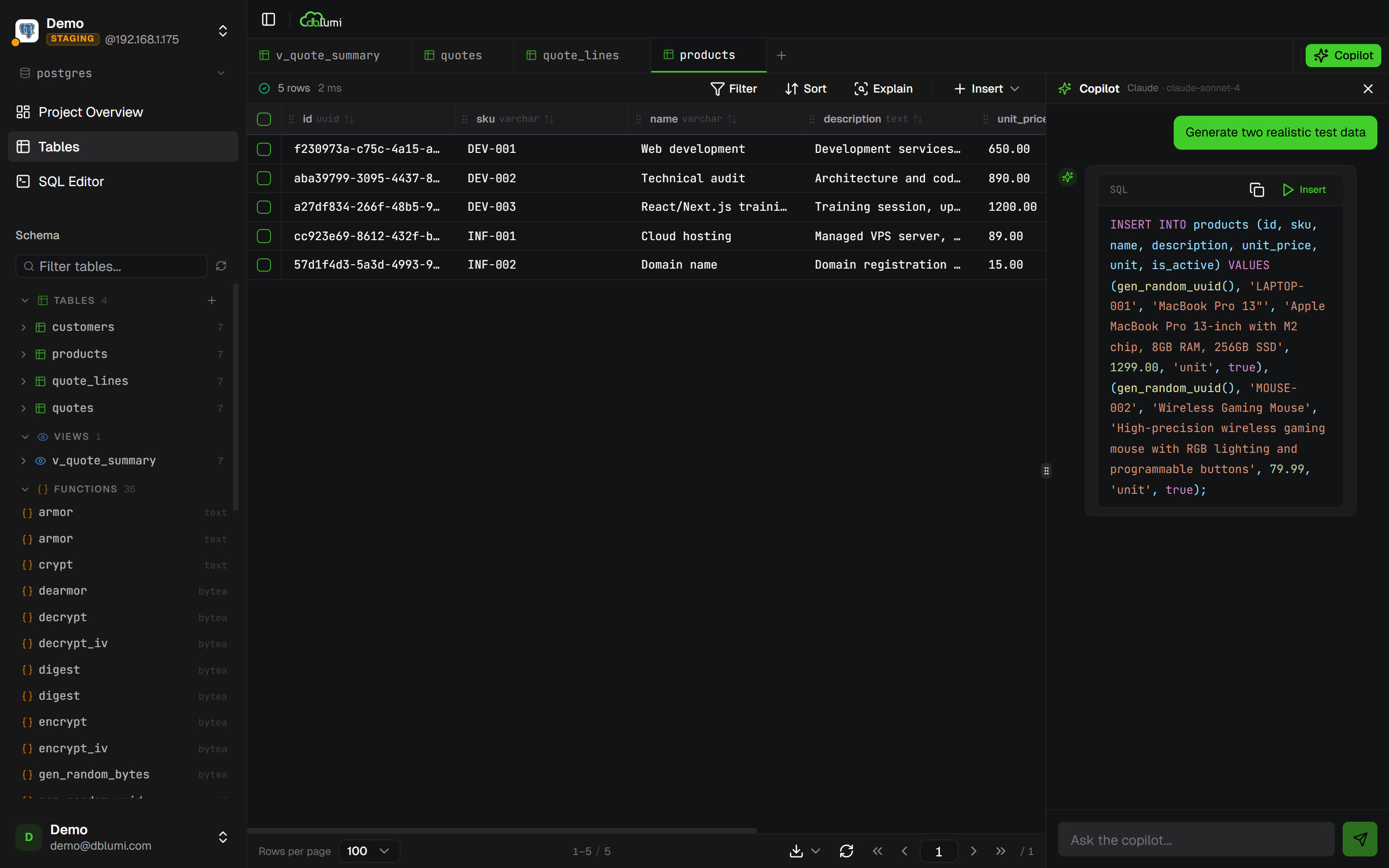Collapse the FUNCTIONS section
Screen dimensions: 1389x868
[x=25, y=488]
